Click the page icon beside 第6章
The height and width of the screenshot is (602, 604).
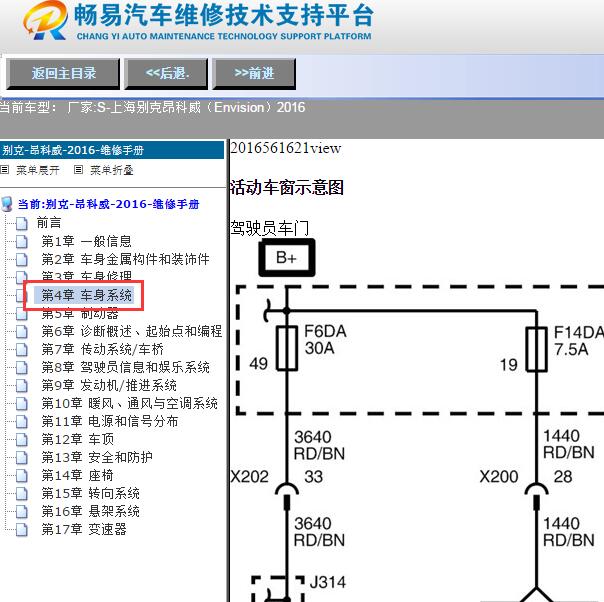(x=22, y=331)
